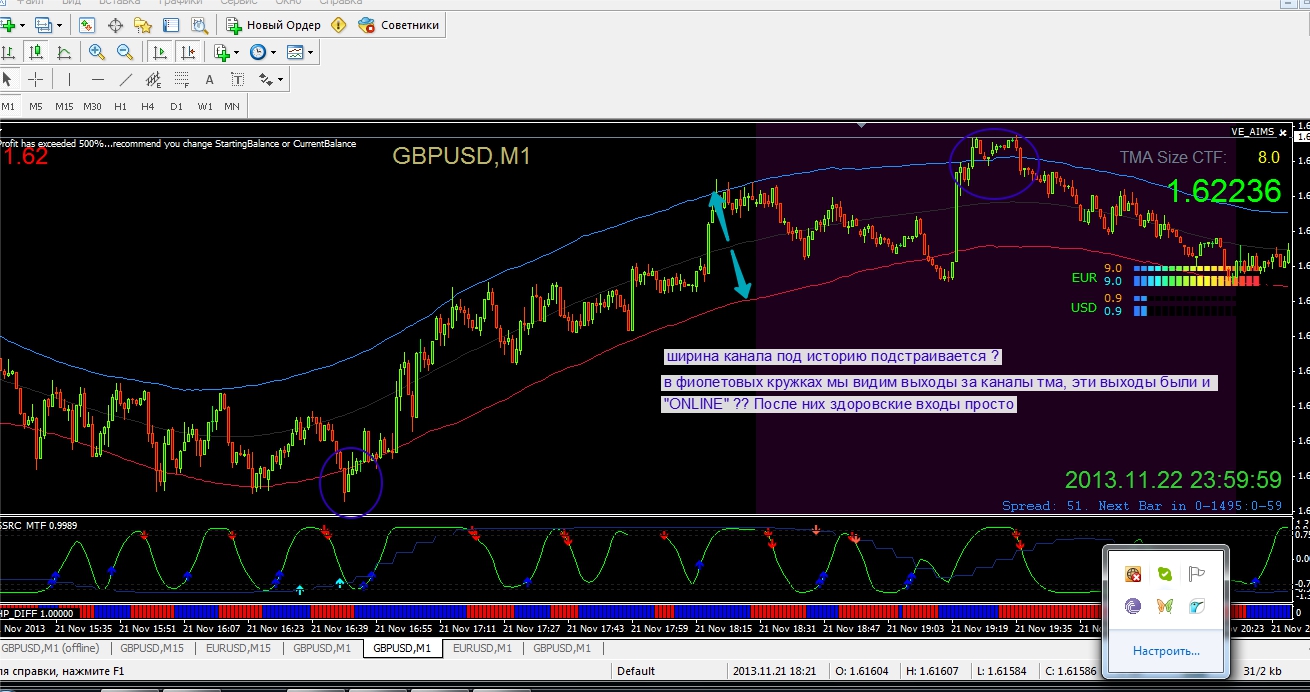Toggle the Terminal panel icon
Viewport: 1310px width, 692px height.
click(x=171, y=24)
